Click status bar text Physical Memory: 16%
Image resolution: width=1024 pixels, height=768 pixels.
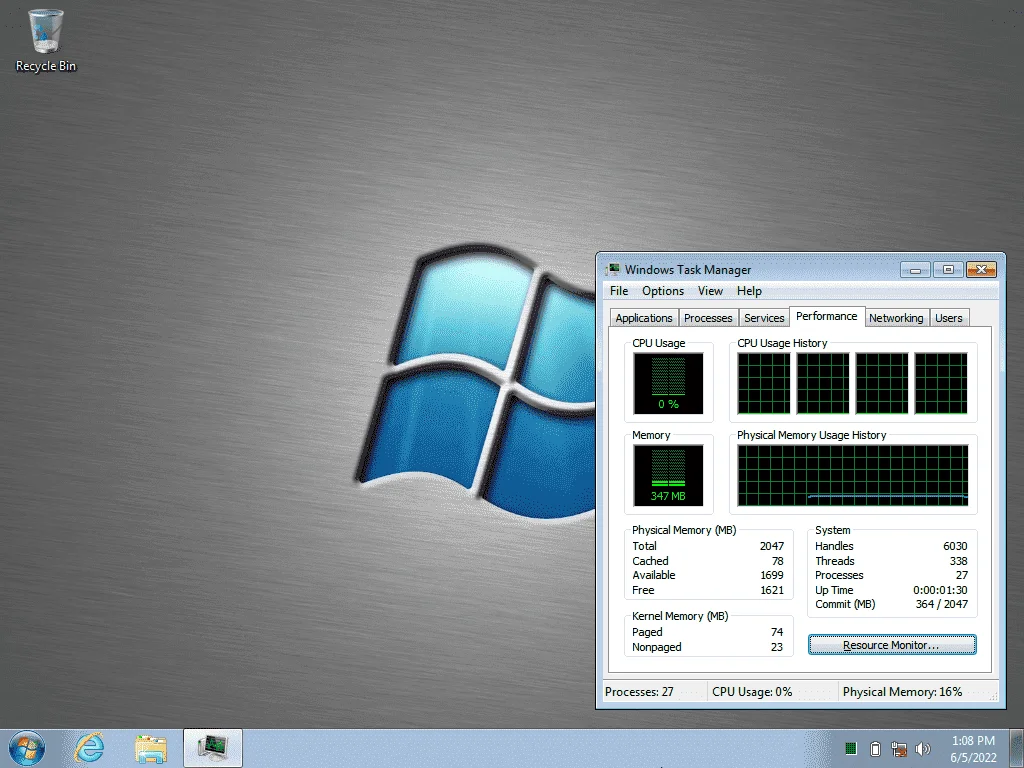pyautogui.click(x=902, y=692)
